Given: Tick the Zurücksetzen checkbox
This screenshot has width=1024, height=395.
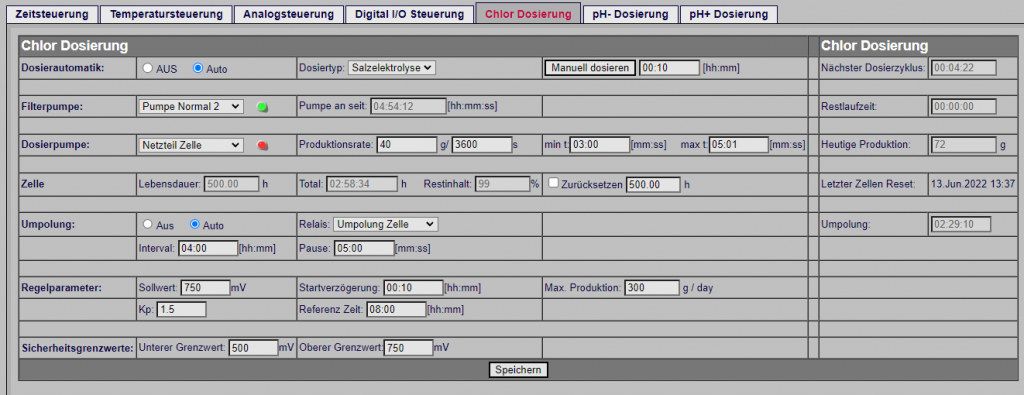Looking at the screenshot, I should [553, 183].
